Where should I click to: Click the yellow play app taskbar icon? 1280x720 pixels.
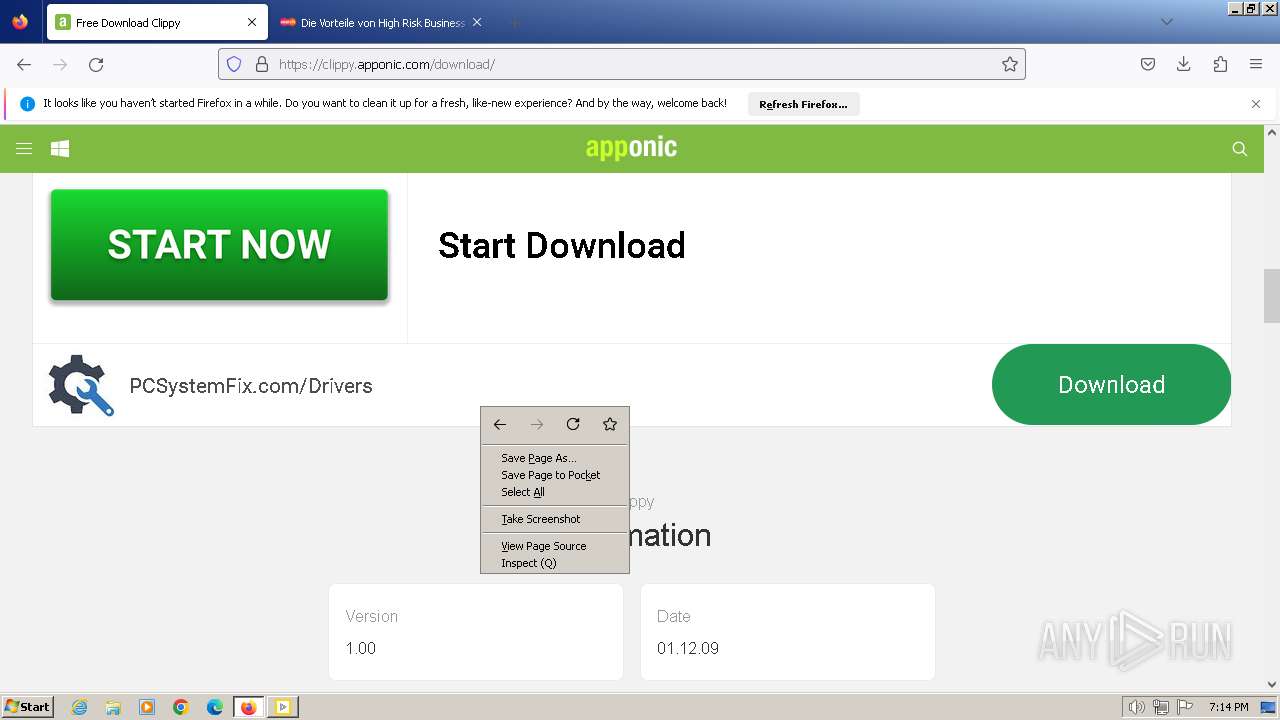283,707
